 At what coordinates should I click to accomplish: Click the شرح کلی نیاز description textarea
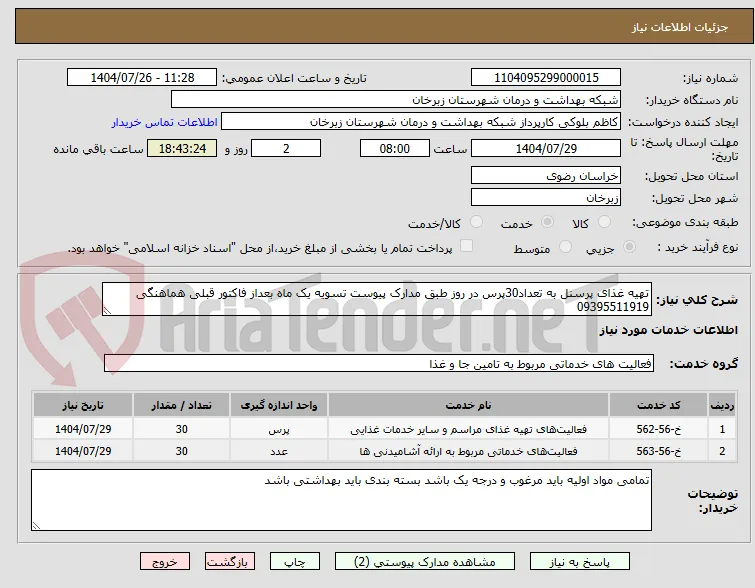coord(377,300)
